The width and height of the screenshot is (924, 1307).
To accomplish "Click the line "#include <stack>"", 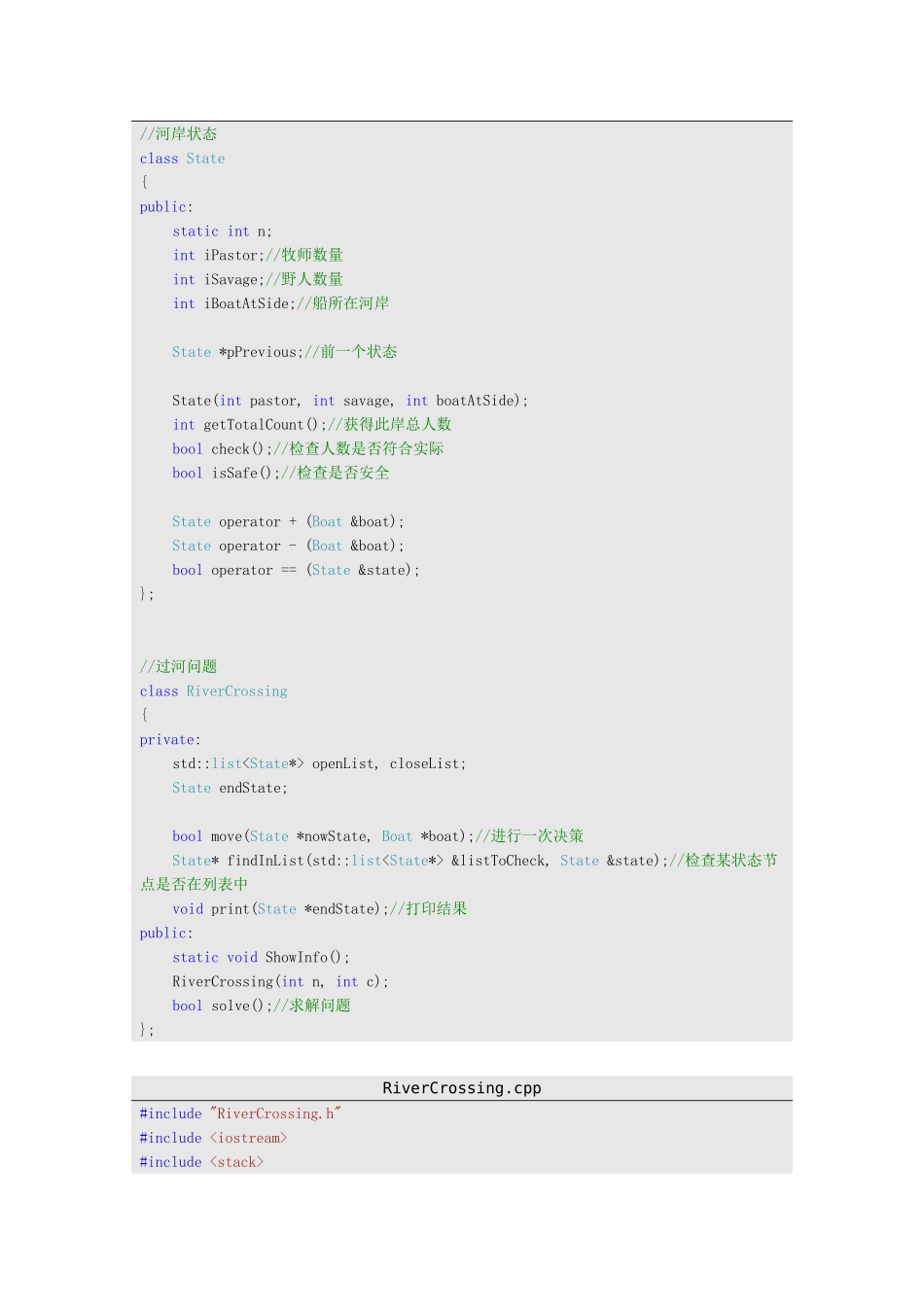I will 201,1163.
